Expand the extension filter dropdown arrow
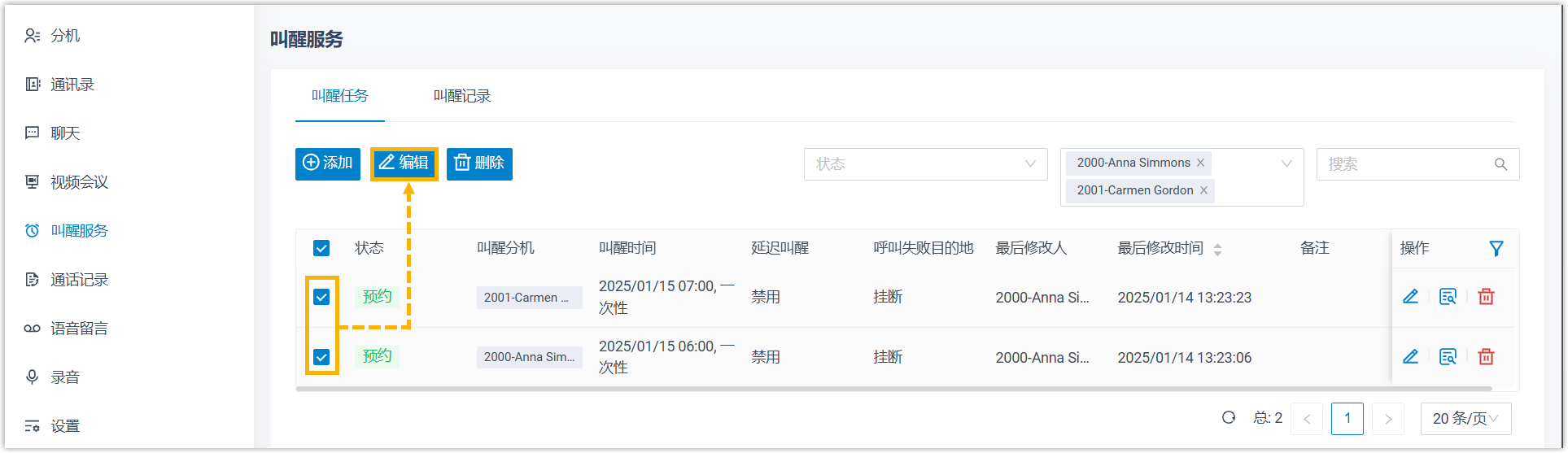The image size is (1568, 453). pyautogui.click(x=1286, y=164)
